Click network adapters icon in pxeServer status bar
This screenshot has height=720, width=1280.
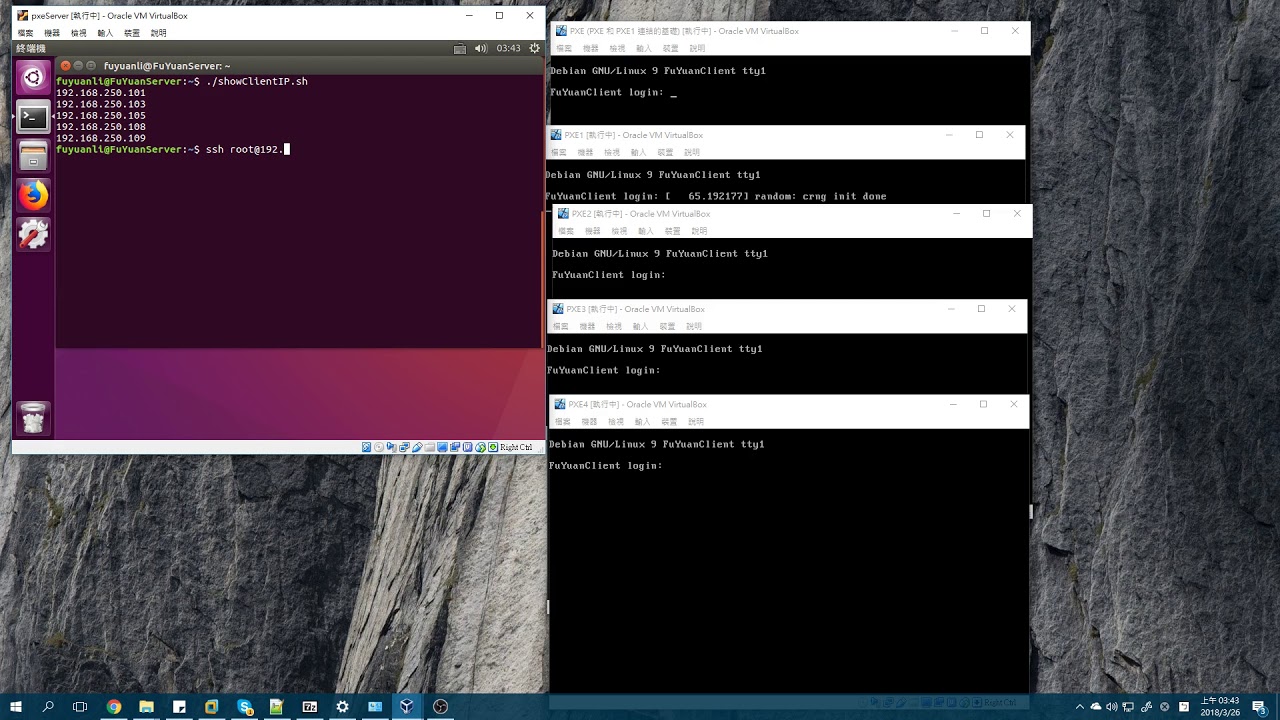[405, 447]
